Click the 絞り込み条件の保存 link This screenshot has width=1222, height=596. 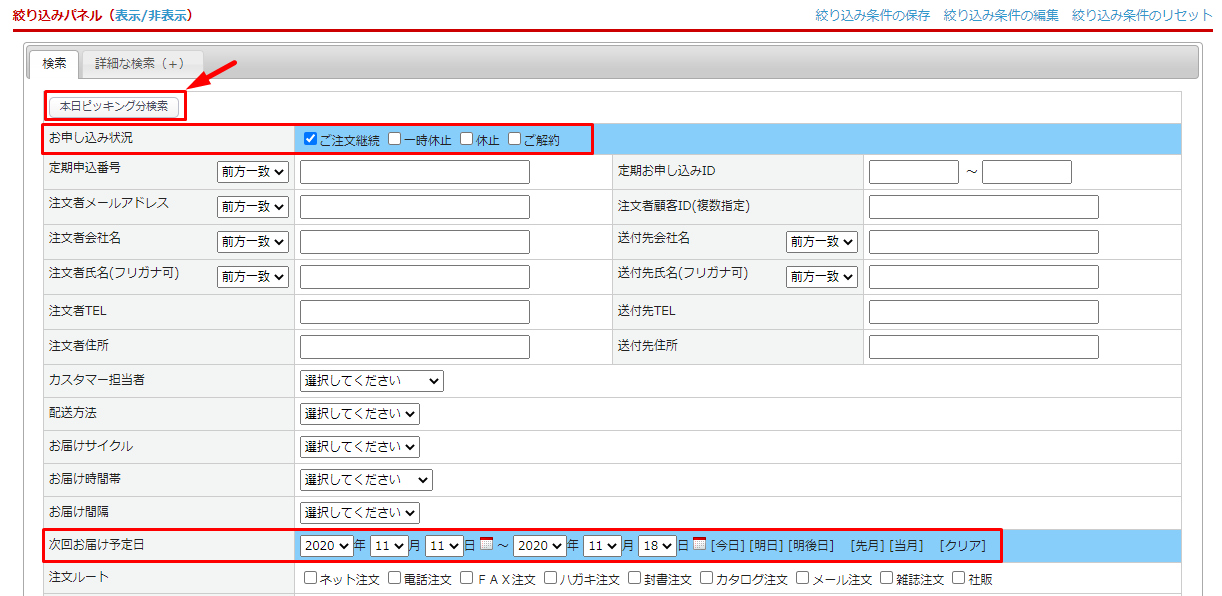[x=872, y=15]
